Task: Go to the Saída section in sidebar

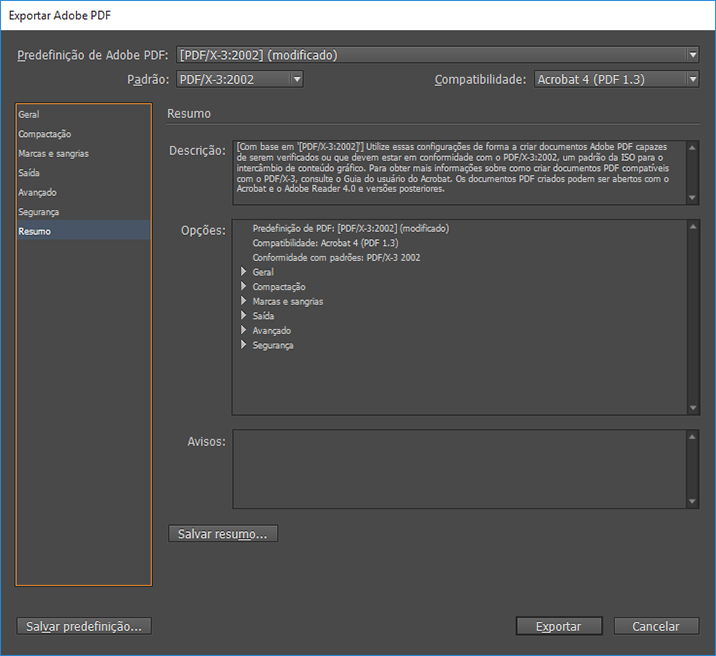Action: click(30, 173)
